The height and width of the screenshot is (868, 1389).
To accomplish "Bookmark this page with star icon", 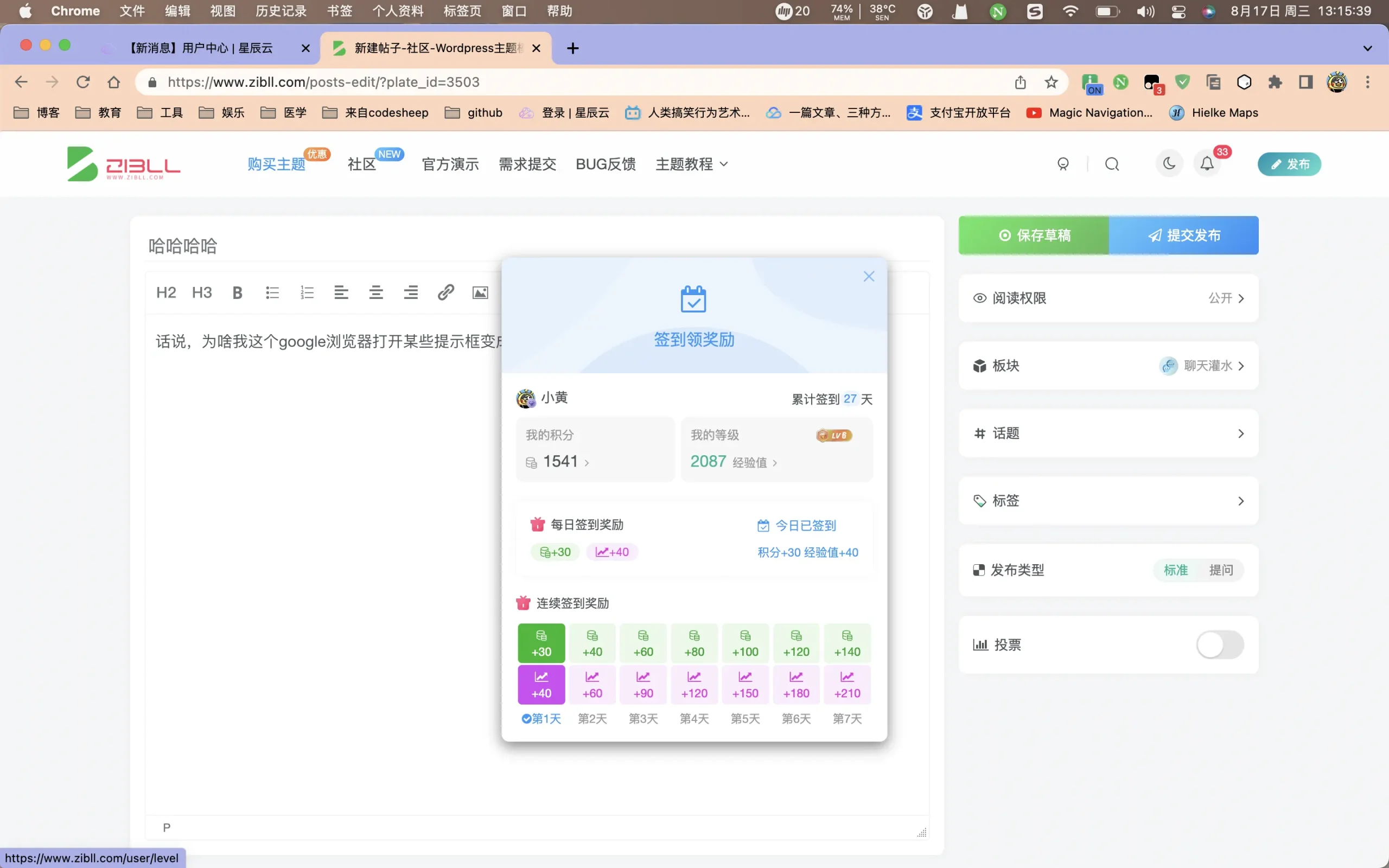I will 1051,82.
